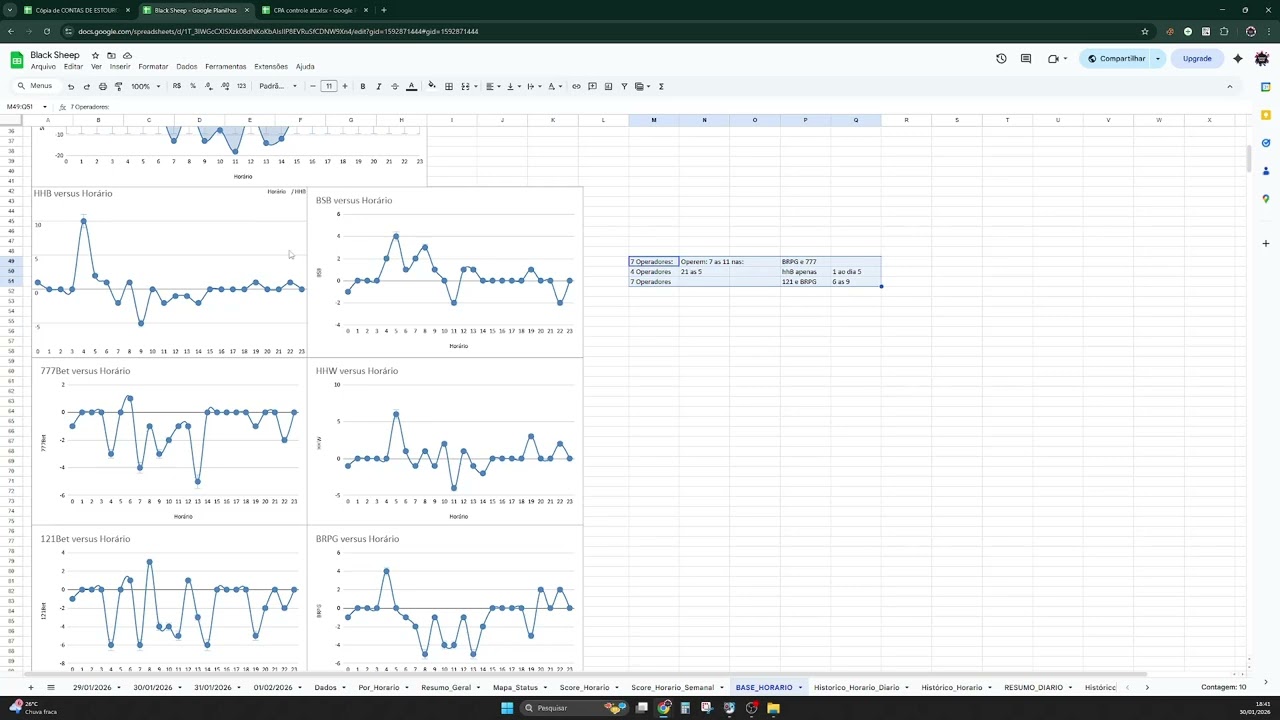Image resolution: width=1280 pixels, height=720 pixels.
Task: Open the Editar menu
Action: [x=73, y=67]
